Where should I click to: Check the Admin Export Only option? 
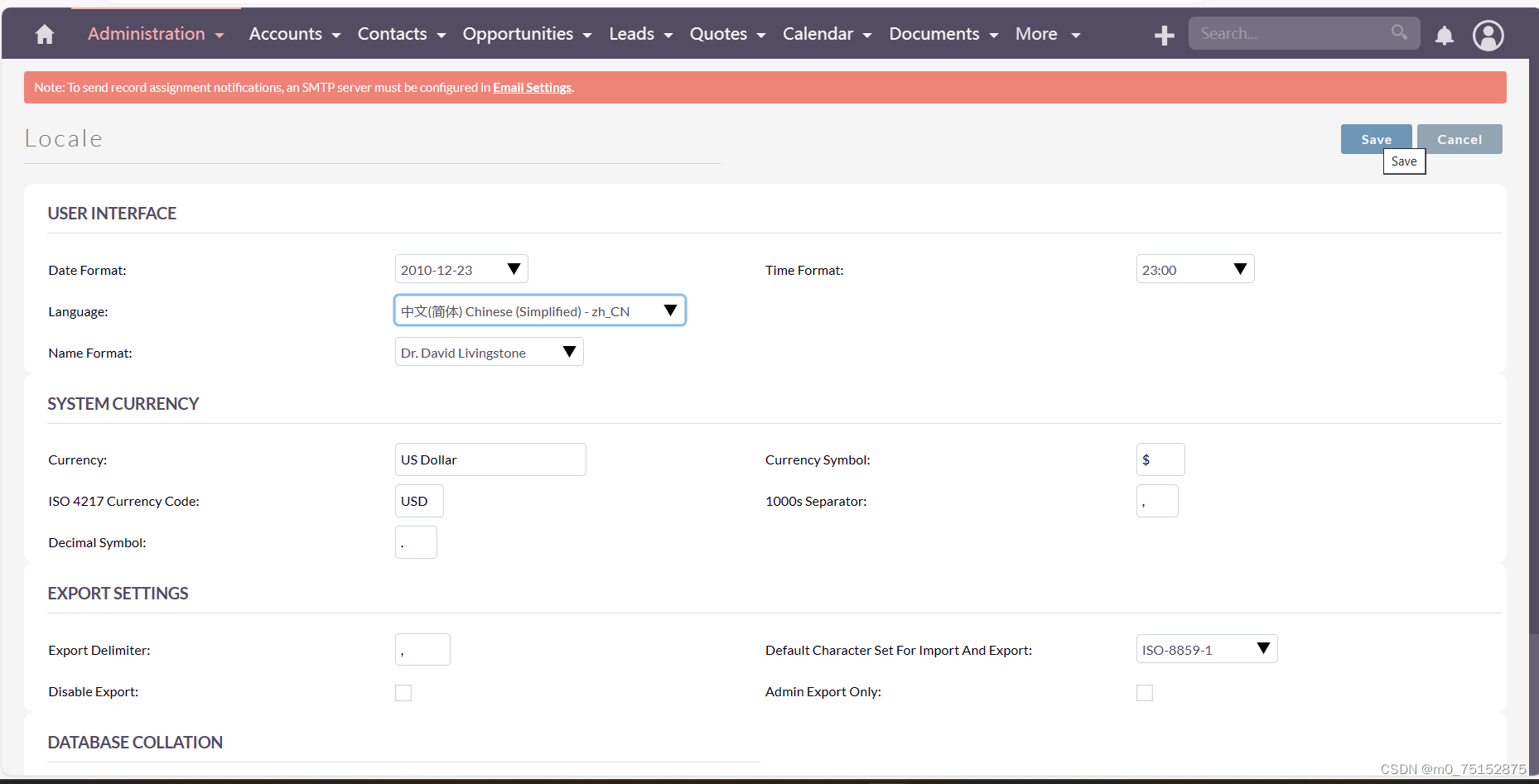tap(1145, 692)
